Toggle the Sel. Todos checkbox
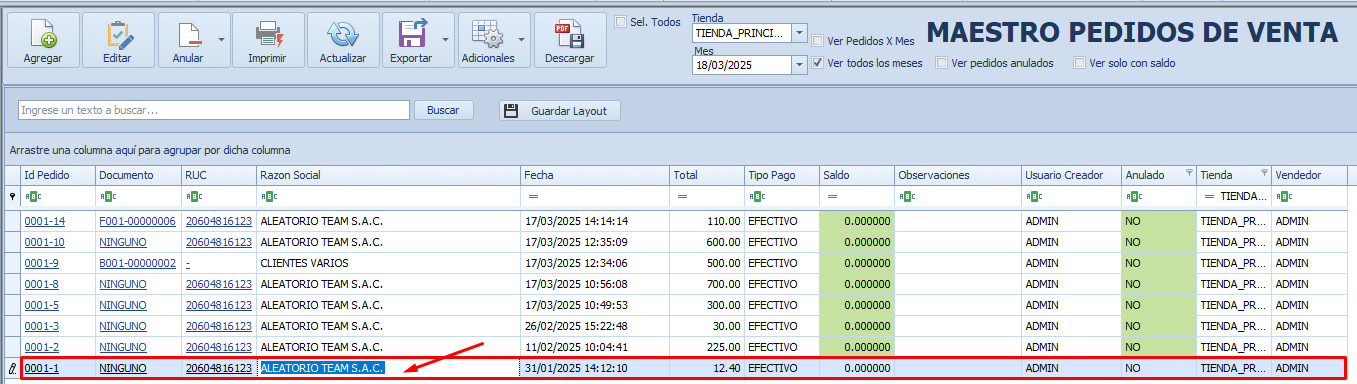The height and width of the screenshot is (384, 1357). [x=621, y=22]
